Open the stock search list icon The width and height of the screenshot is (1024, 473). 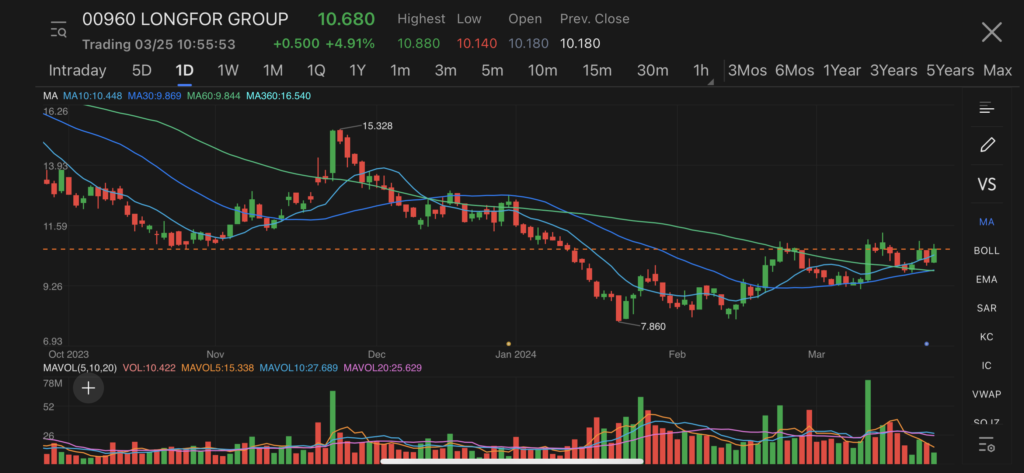59,29
